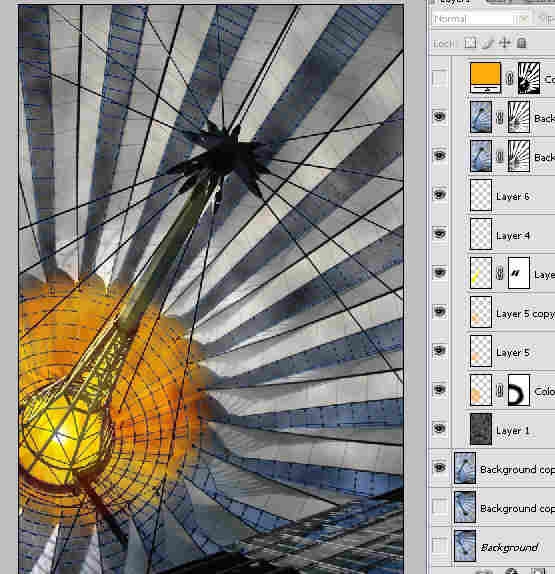Click the 'Layer 4' name text

click(513, 235)
